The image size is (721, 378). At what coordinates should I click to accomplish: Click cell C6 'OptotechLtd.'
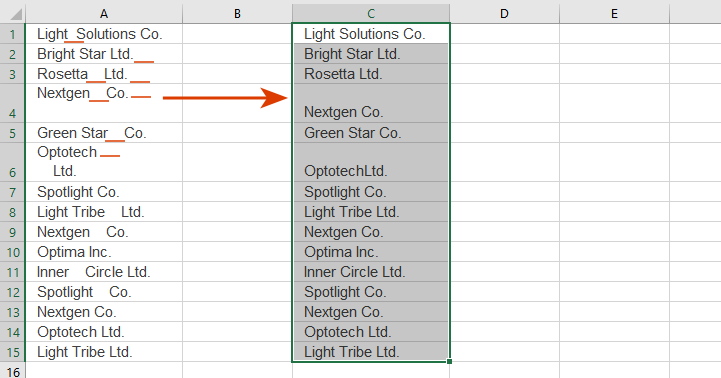(x=371, y=162)
